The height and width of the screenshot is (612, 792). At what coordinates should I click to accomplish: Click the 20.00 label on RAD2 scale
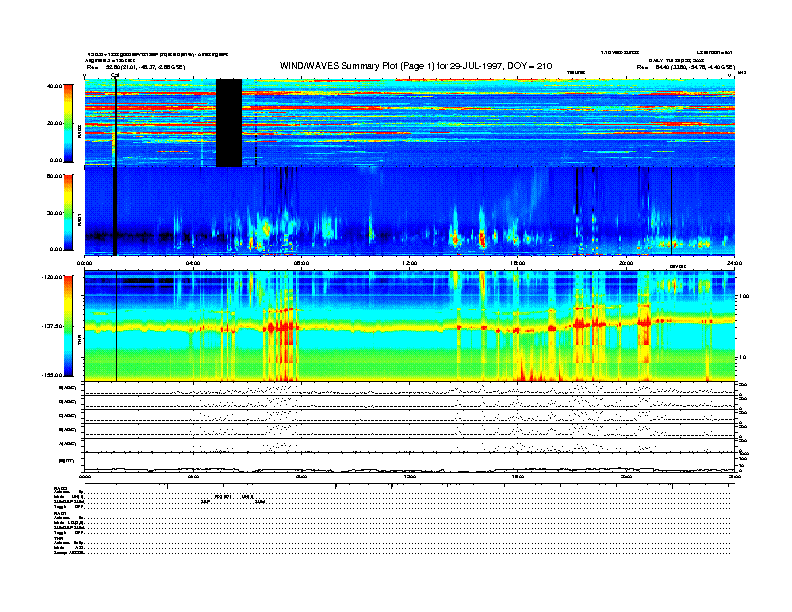click(54, 123)
